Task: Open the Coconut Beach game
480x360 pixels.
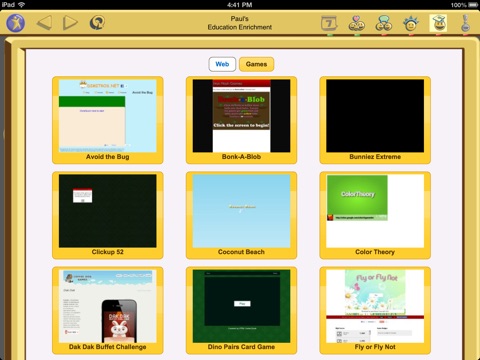Action: 241,215
